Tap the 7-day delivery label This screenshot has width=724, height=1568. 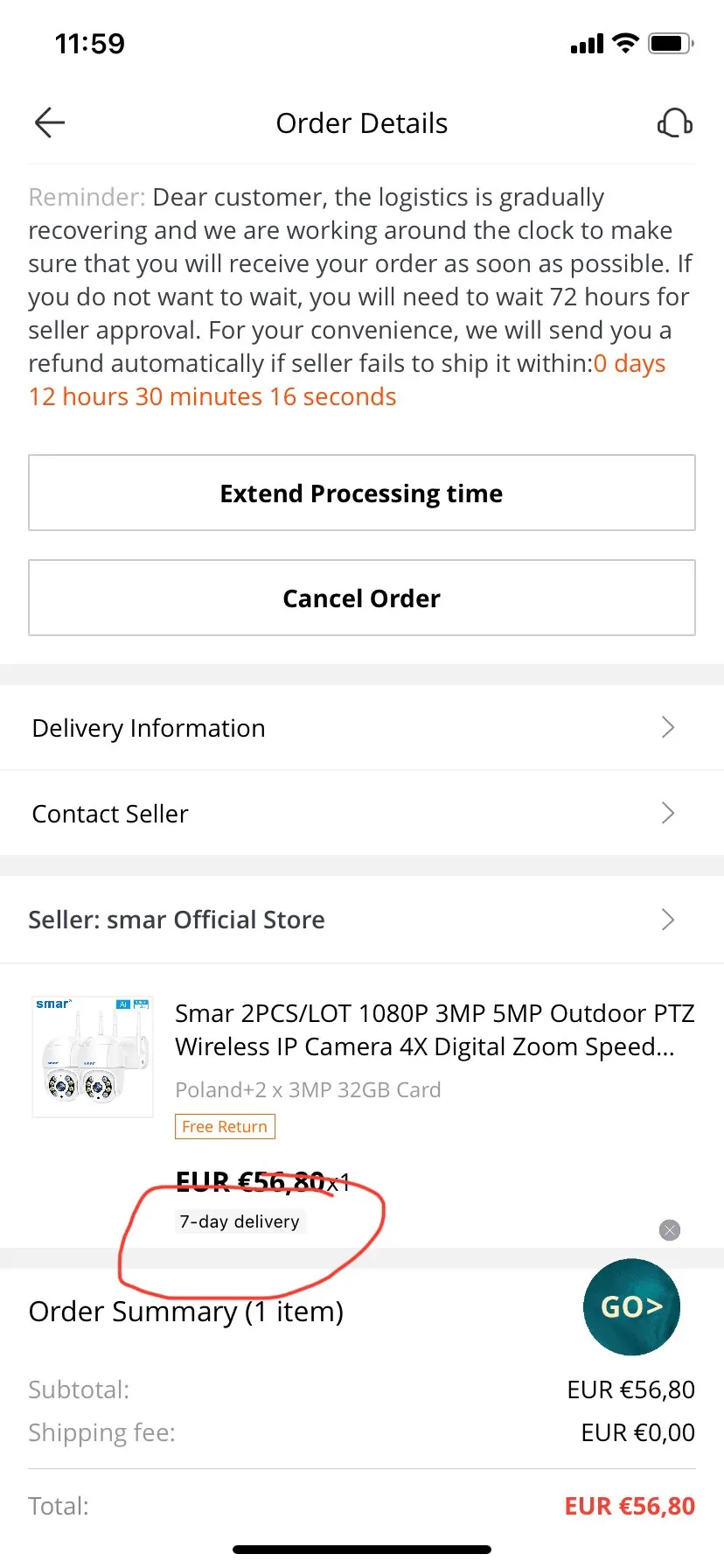pyautogui.click(x=240, y=1221)
